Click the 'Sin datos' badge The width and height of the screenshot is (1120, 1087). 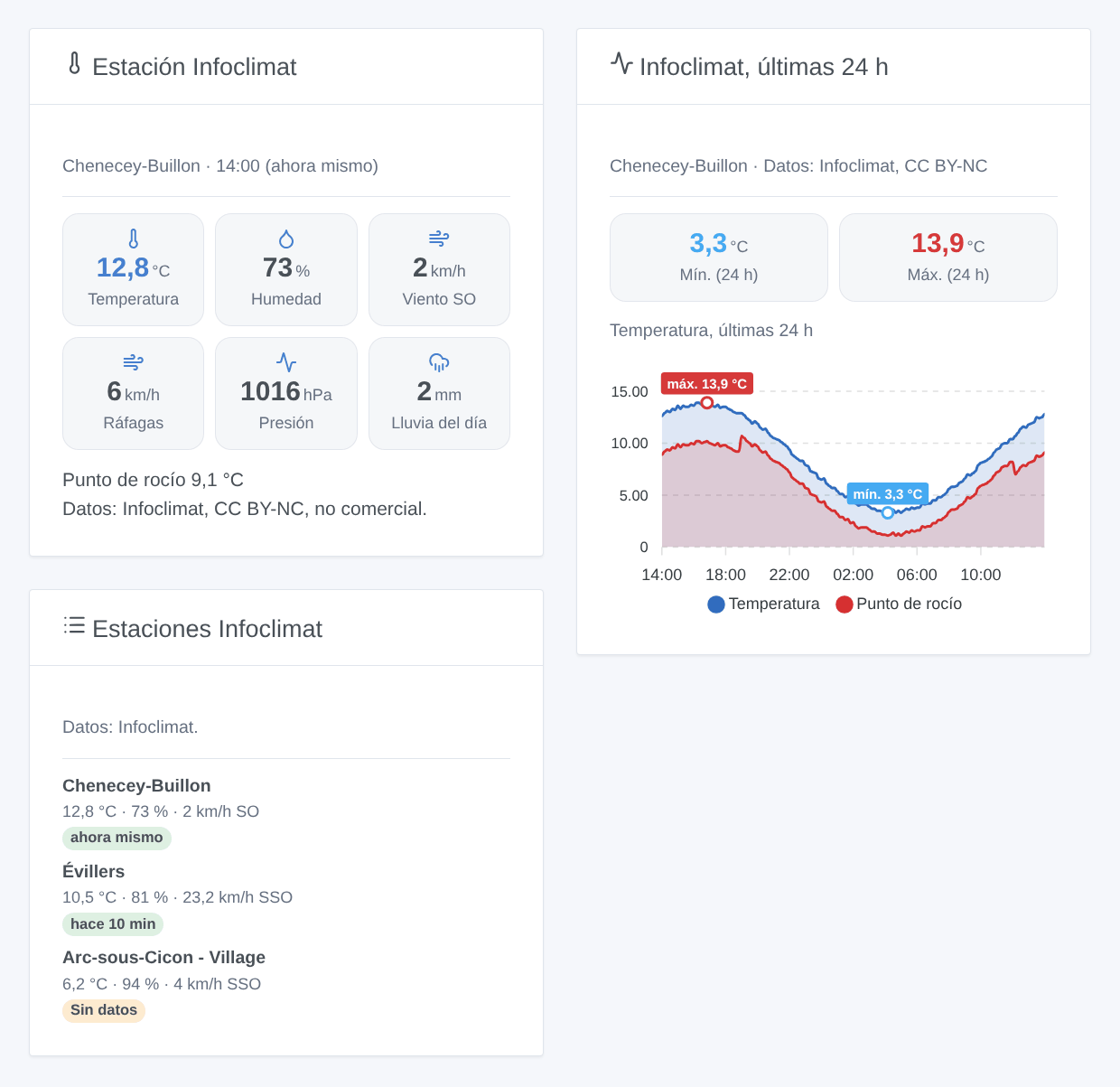(x=104, y=1010)
